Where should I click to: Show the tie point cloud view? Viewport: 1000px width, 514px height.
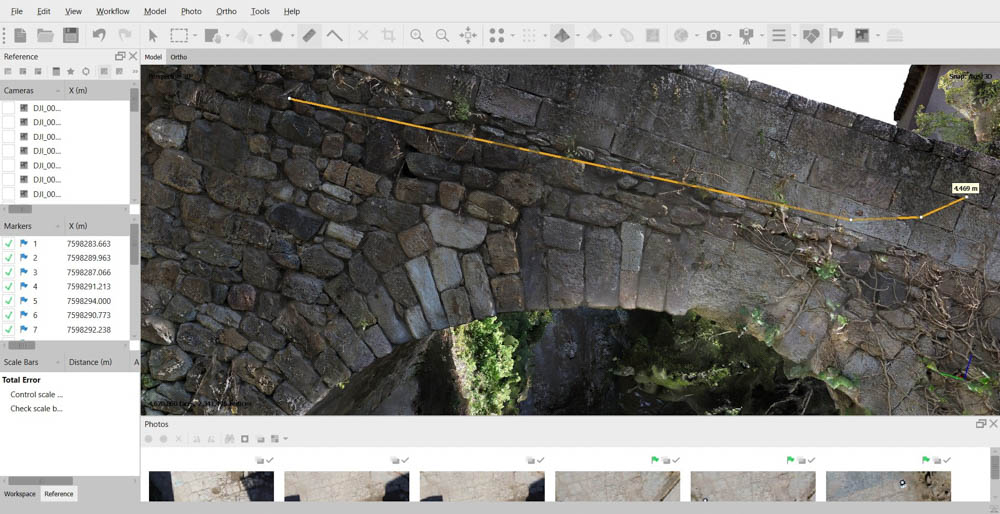[497, 36]
